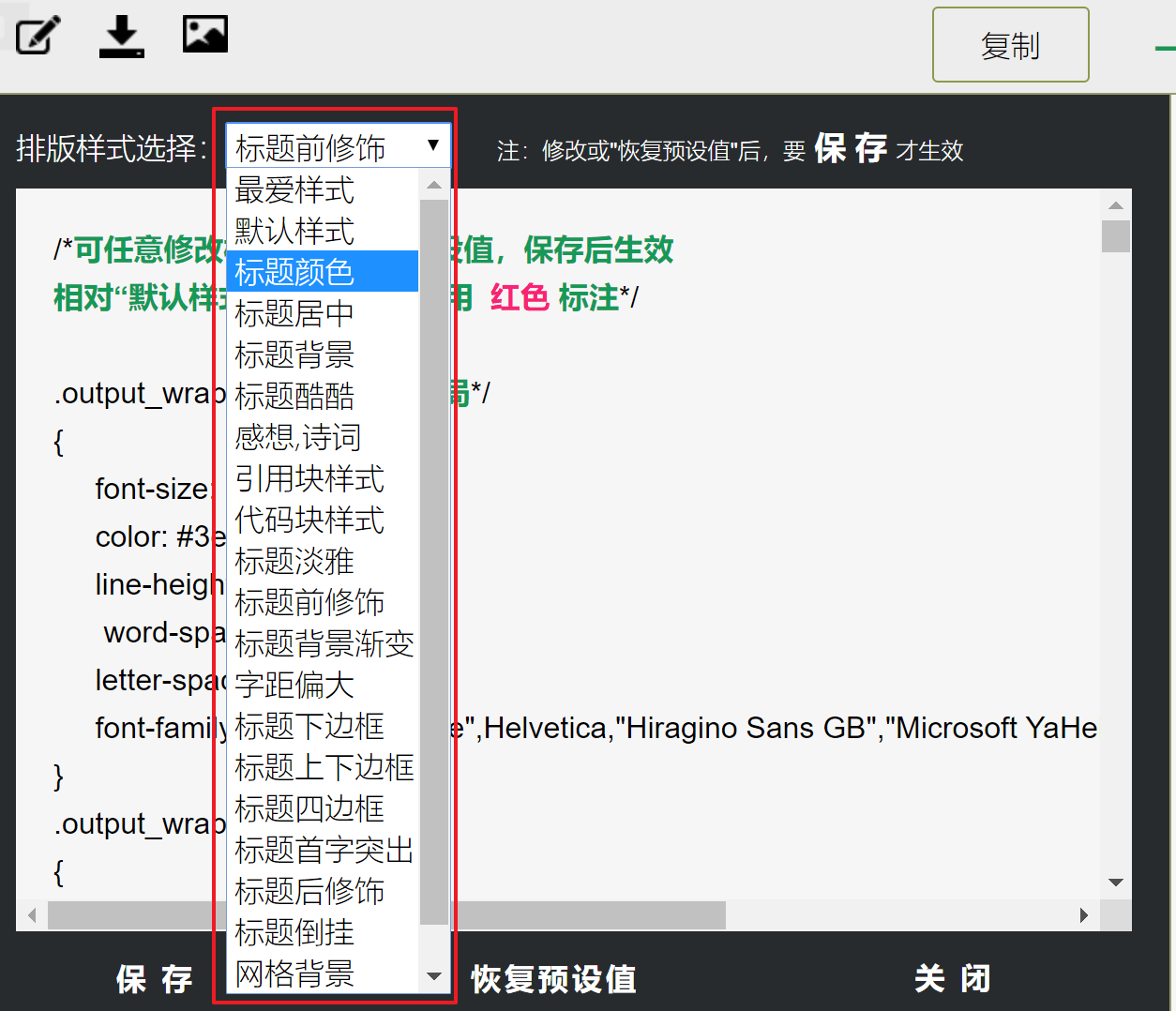Click the 复制 button

[x=1010, y=45]
